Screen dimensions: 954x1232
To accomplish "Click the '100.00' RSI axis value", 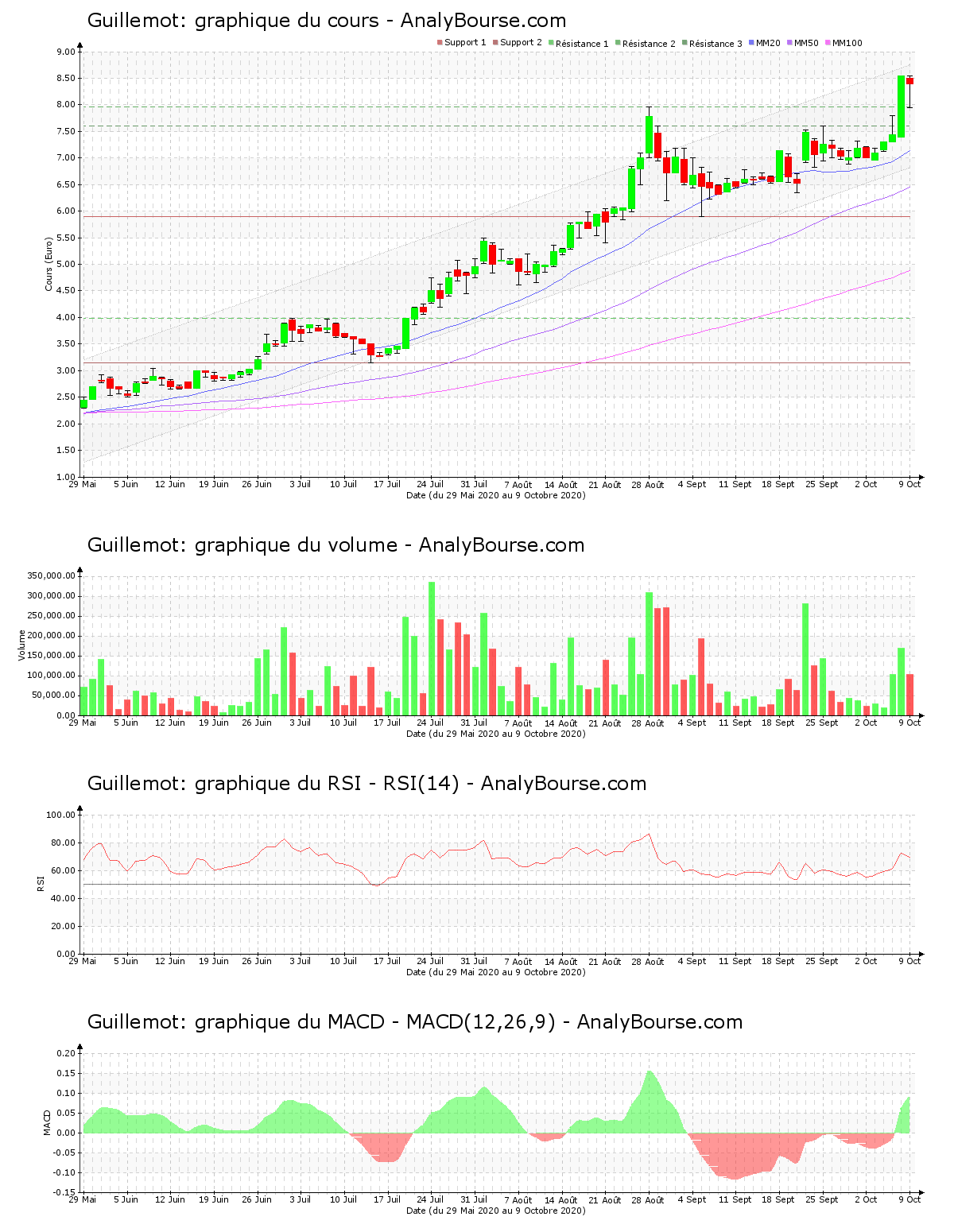I will (x=60, y=815).
